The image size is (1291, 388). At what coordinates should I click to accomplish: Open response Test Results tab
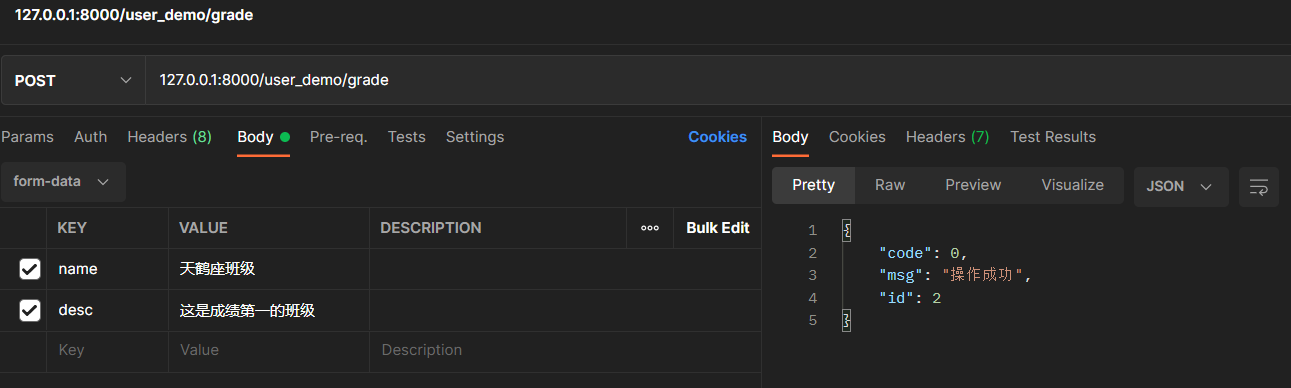[x=1053, y=137]
